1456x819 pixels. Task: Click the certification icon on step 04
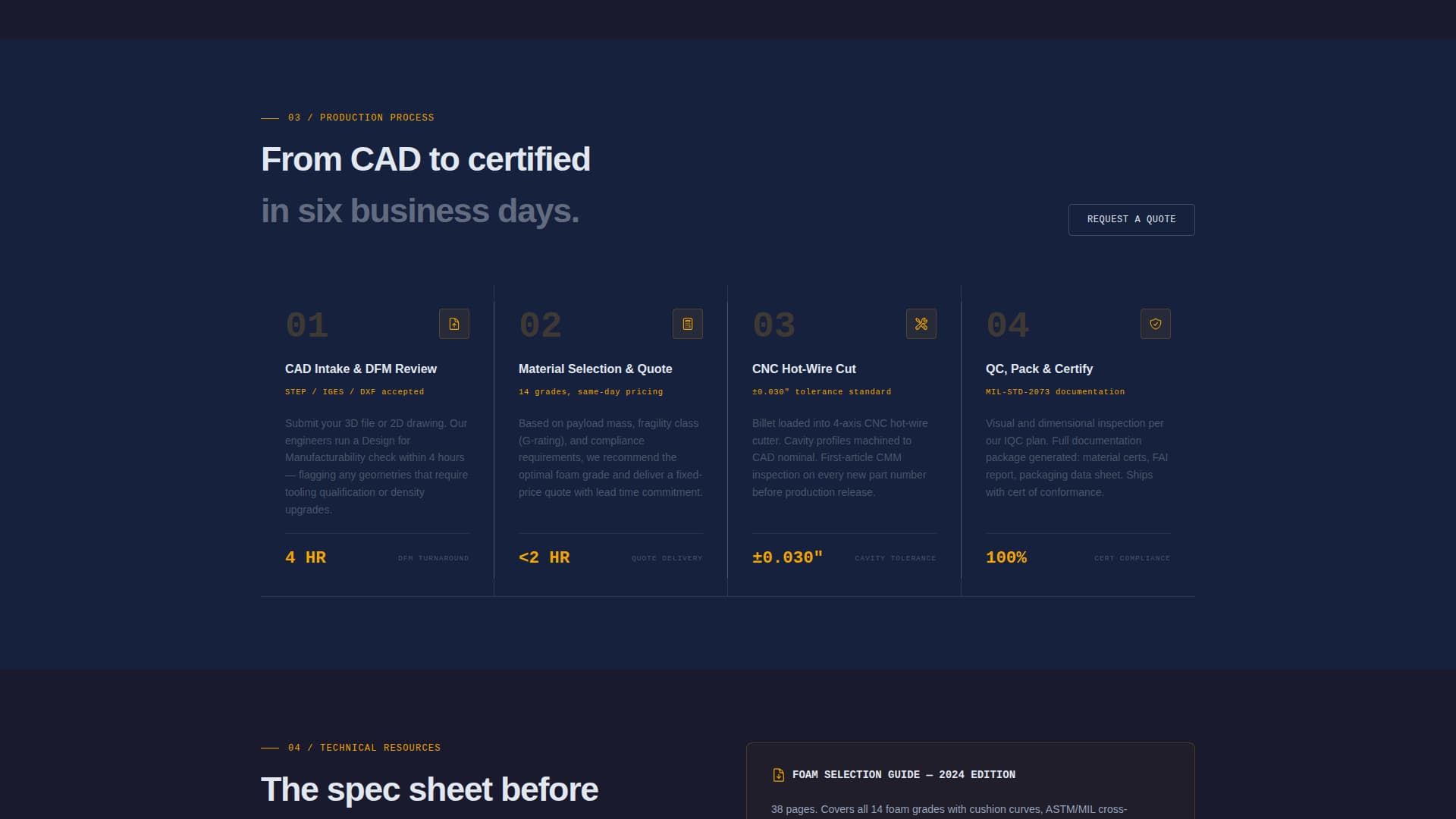(1154, 324)
